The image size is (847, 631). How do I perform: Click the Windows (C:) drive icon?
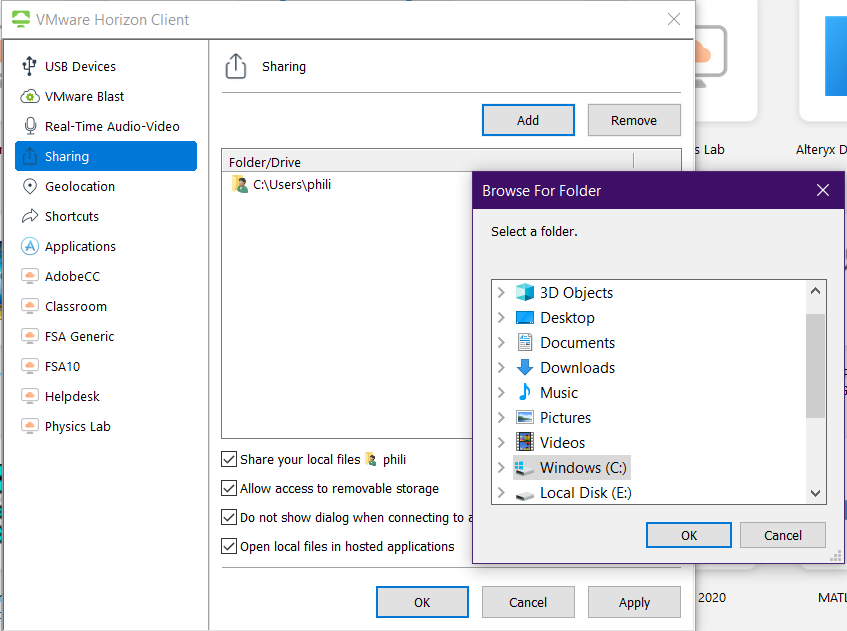[x=525, y=468]
